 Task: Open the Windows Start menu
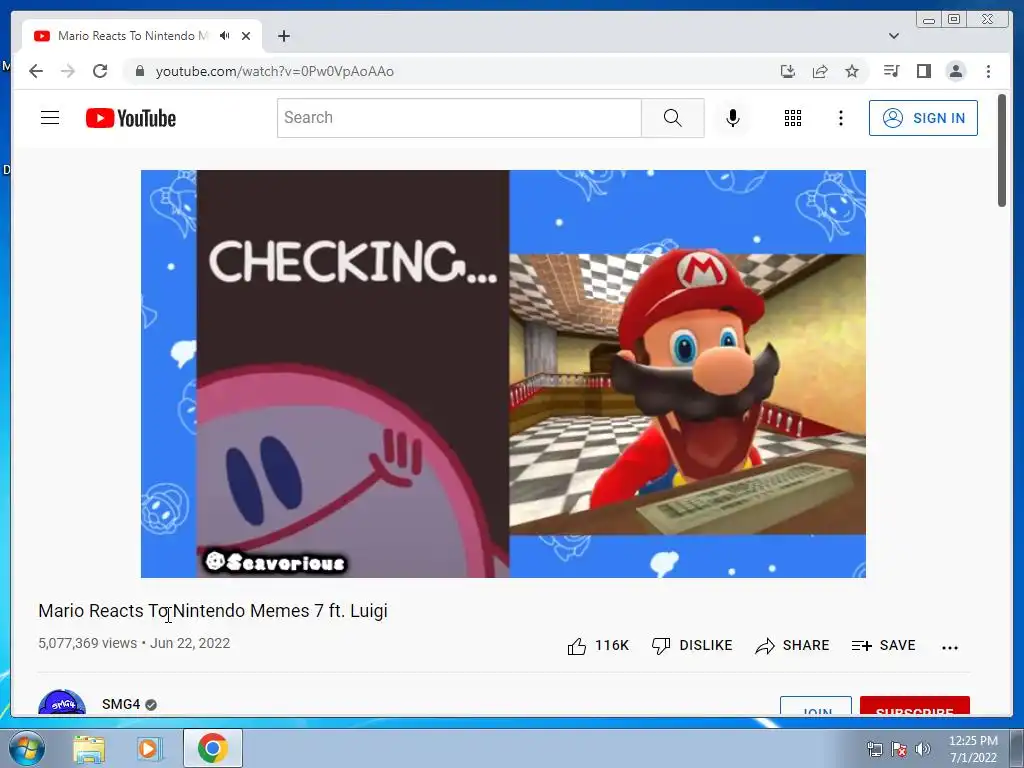coord(26,748)
